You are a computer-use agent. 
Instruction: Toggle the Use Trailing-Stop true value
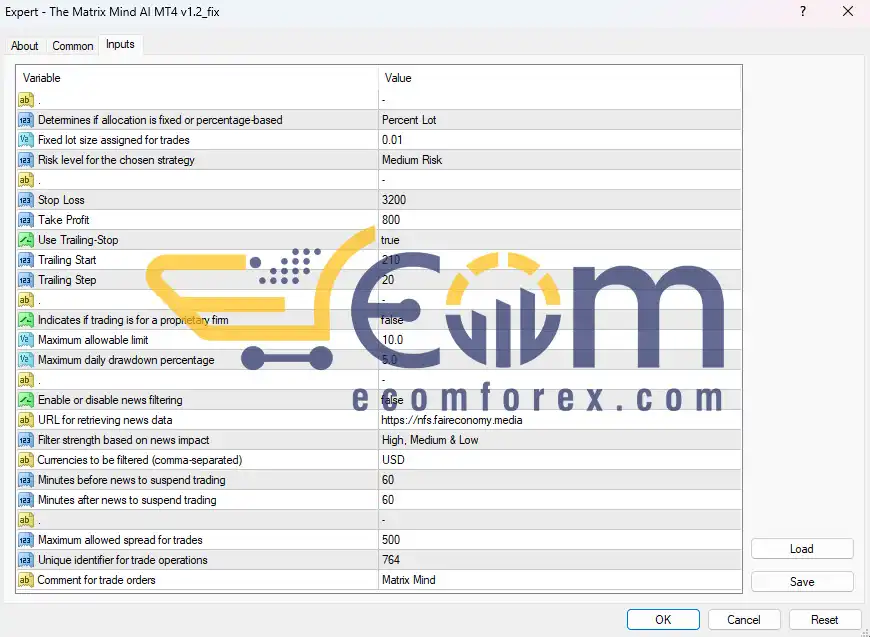pyautogui.click(x=390, y=240)
